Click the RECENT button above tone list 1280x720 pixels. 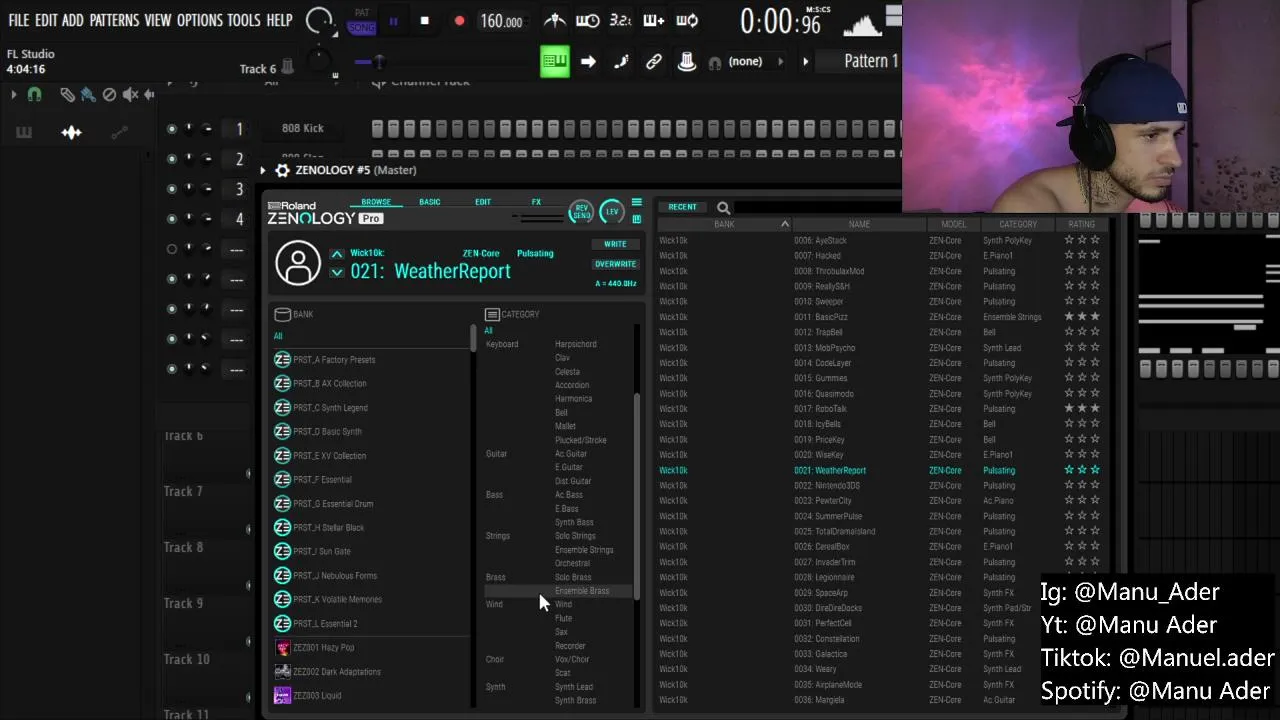tap(682, 207)
